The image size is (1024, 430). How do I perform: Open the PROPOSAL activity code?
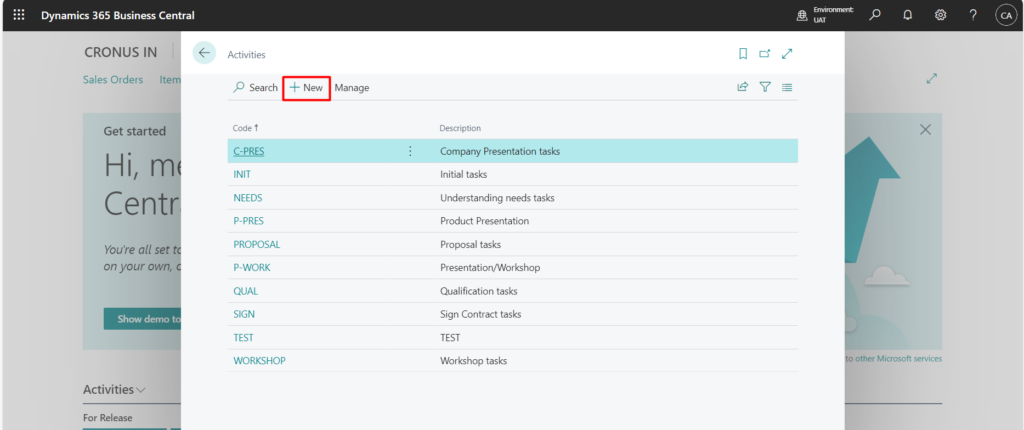pyautogui.click(x=257, y=244)
